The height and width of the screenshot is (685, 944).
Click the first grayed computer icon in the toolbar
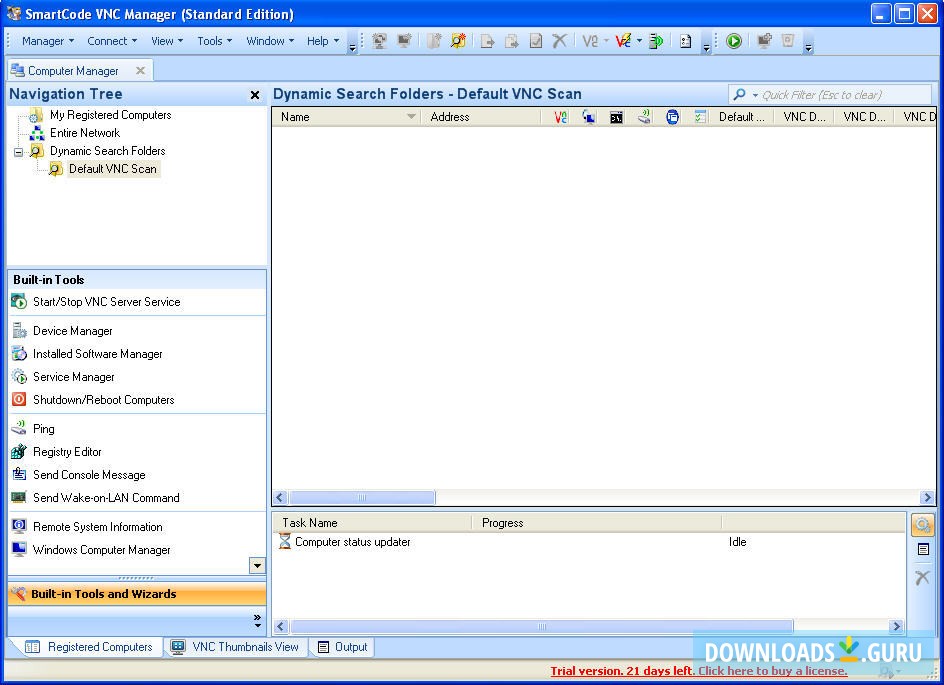click(379, 41)
